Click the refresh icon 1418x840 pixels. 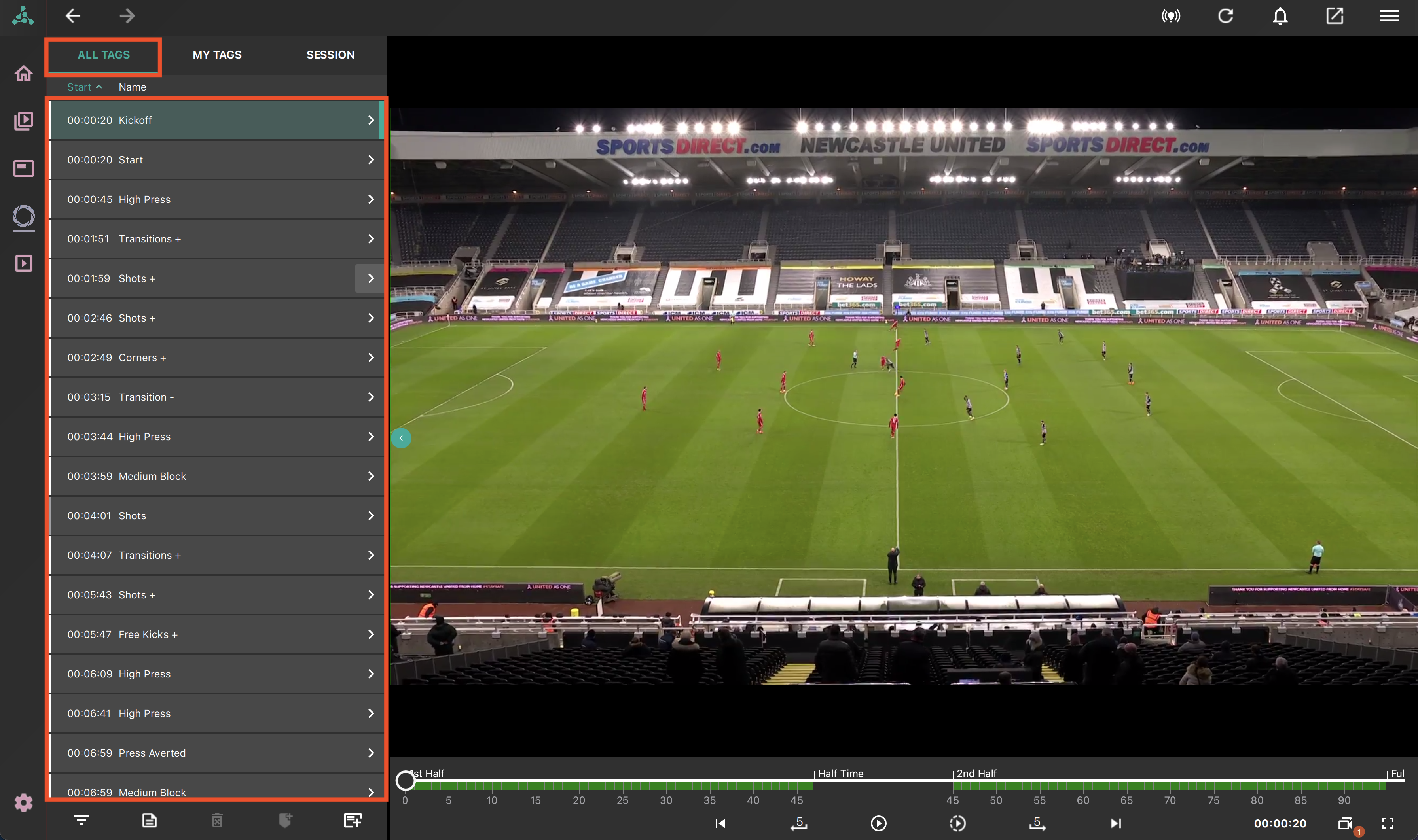pyautogui.click(x=1225, y=16)
